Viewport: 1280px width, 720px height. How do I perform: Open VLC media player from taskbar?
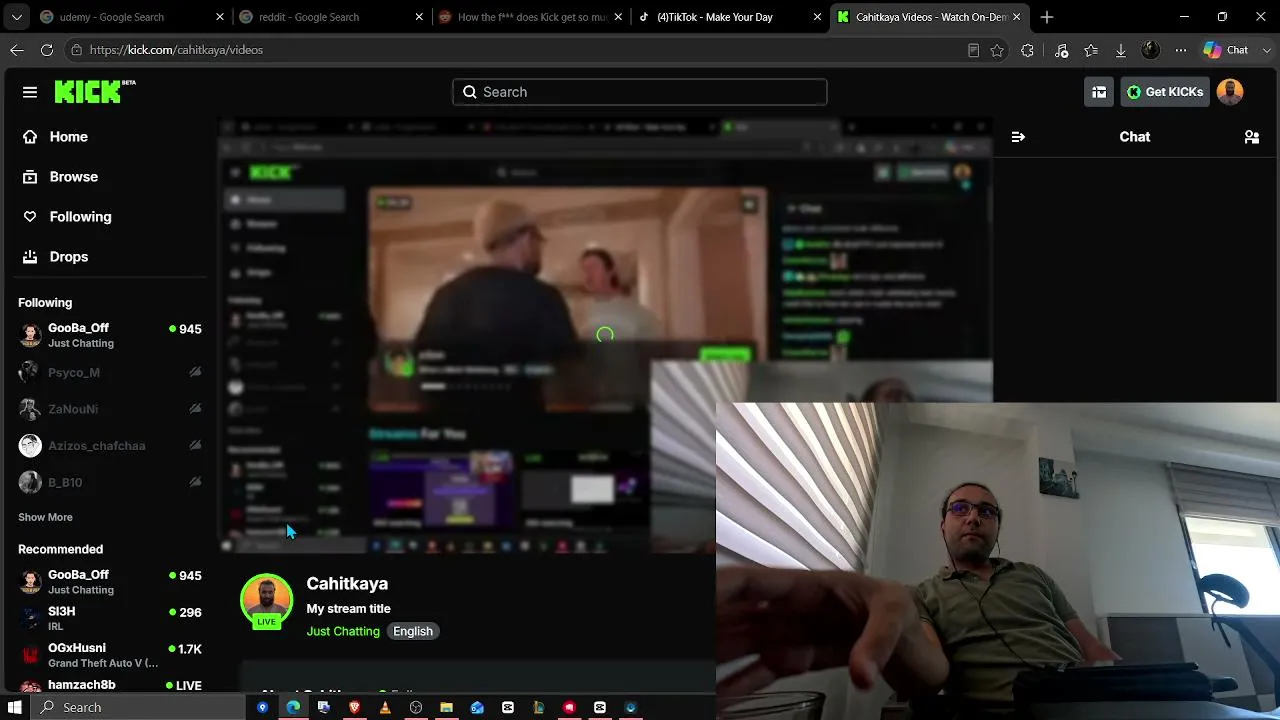click(x=385, y=707)
